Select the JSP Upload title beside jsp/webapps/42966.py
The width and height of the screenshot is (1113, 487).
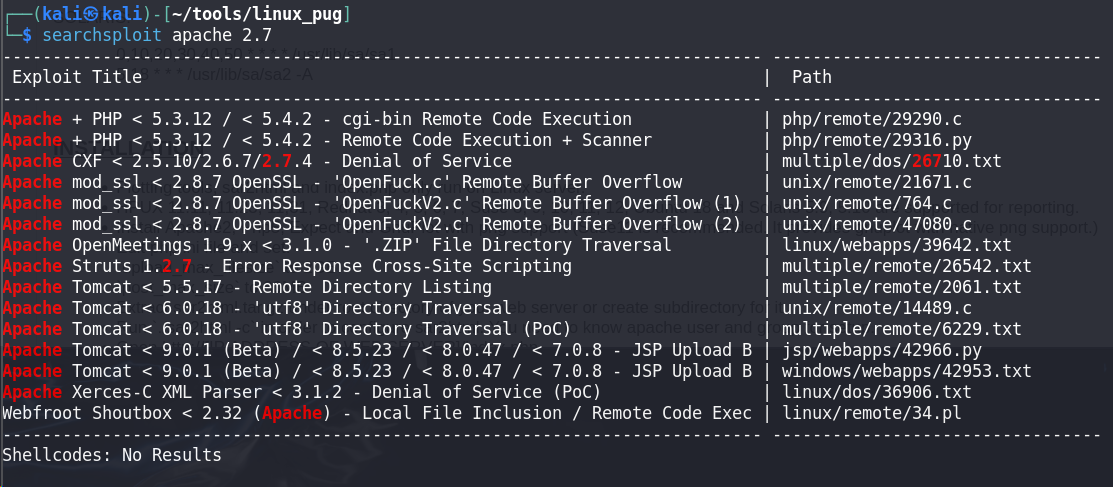click(x=377, y=350)
